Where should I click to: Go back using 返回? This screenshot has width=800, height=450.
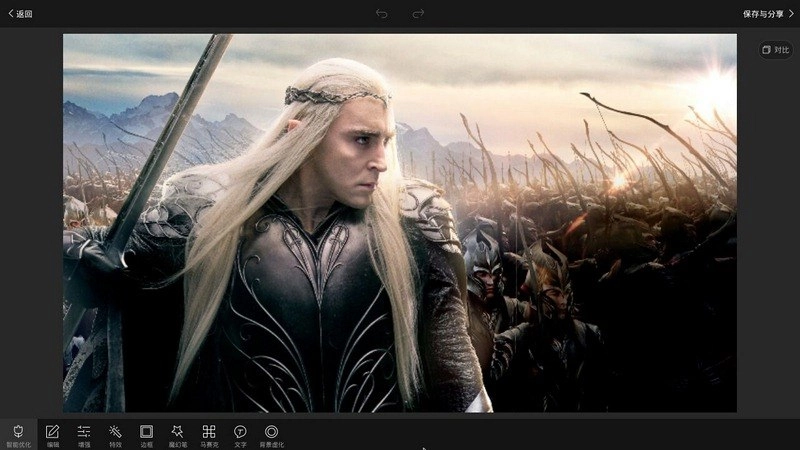pos(20,14)
